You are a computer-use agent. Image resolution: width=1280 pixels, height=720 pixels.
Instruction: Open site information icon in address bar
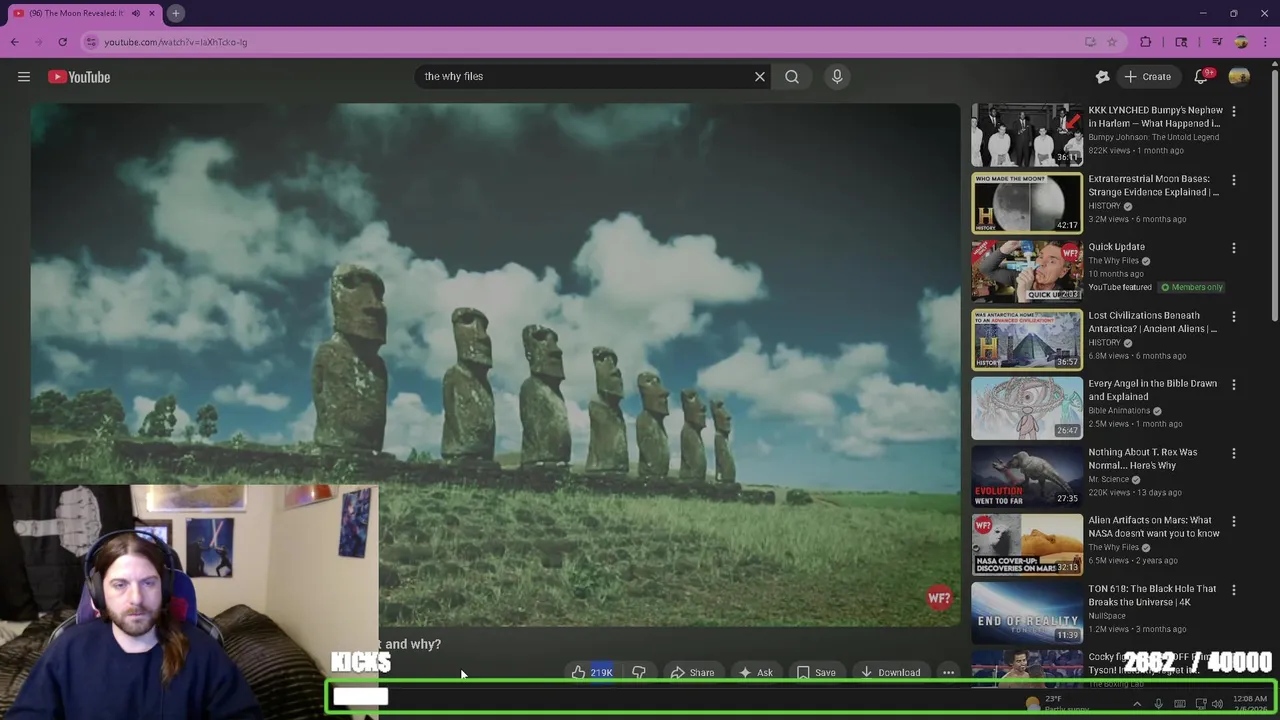tap(91, 42)
